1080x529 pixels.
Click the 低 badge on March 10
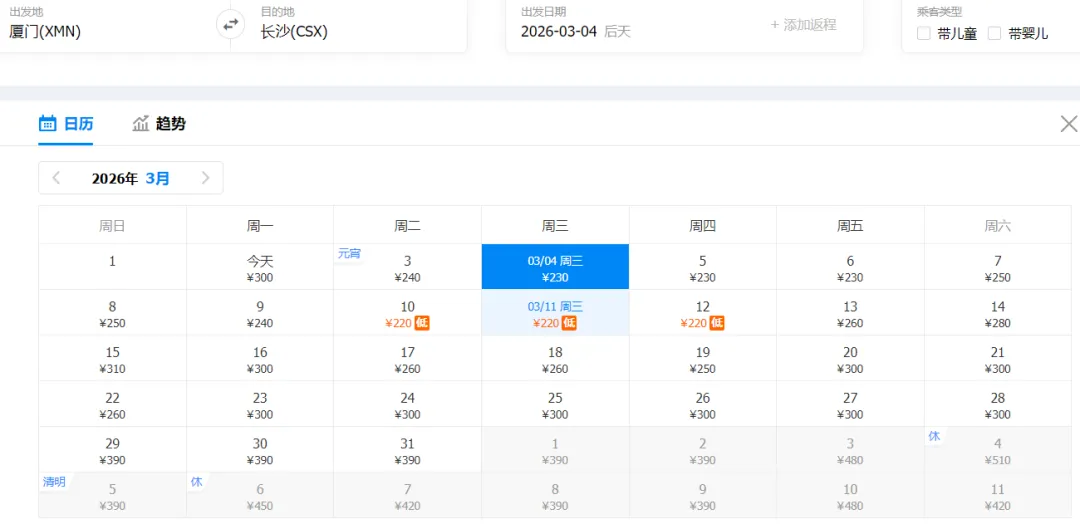click(x=422, y=323)
